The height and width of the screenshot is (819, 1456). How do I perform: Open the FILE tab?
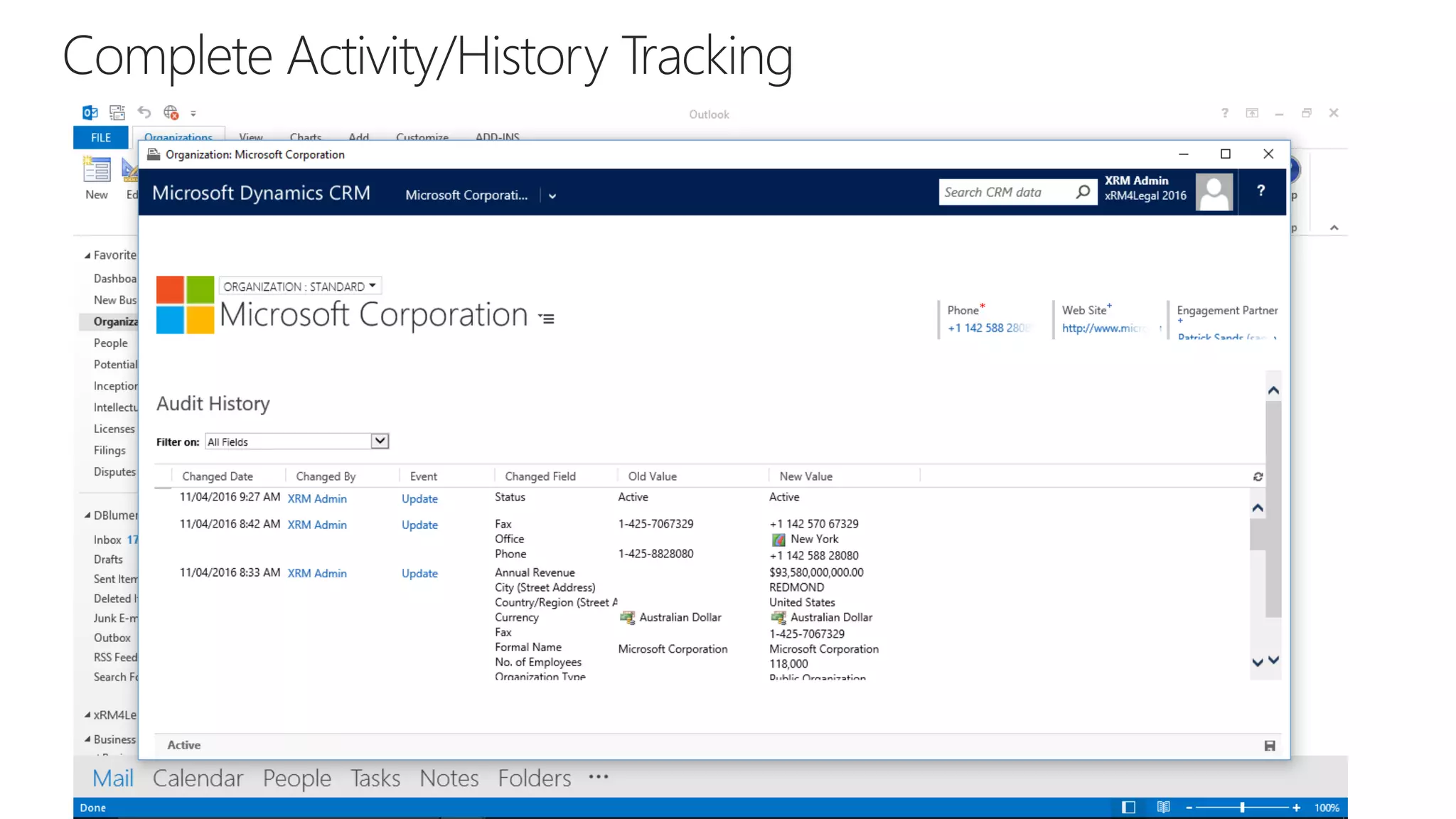(x=100, y=138)
